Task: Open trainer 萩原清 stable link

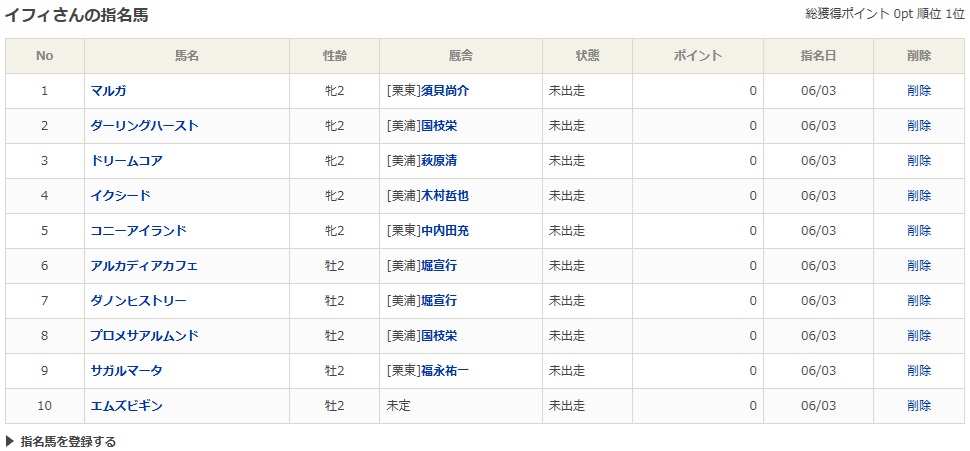Action: click(x=439, y=161)
